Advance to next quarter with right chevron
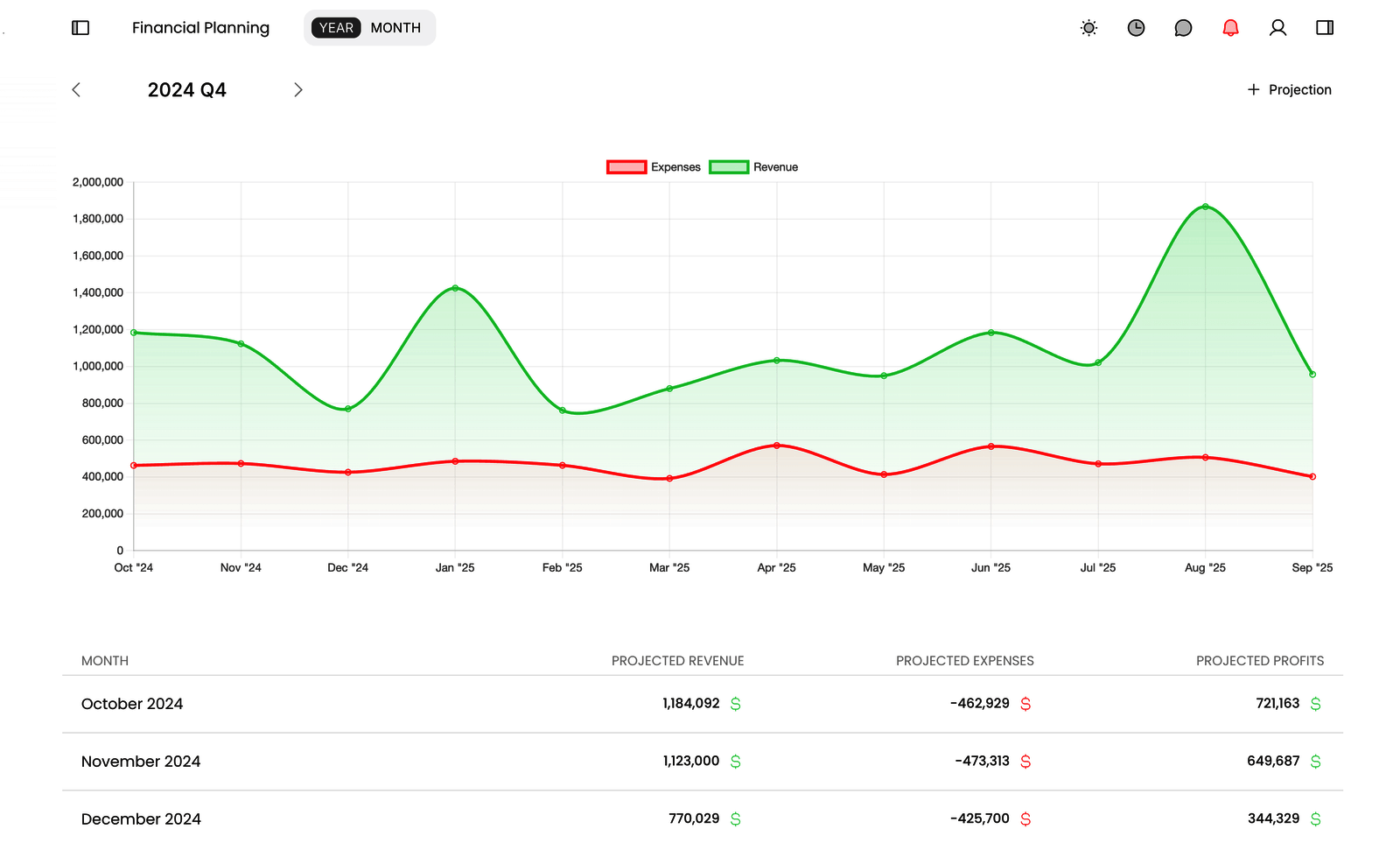The image size is (1400, 843). [298, 90]
